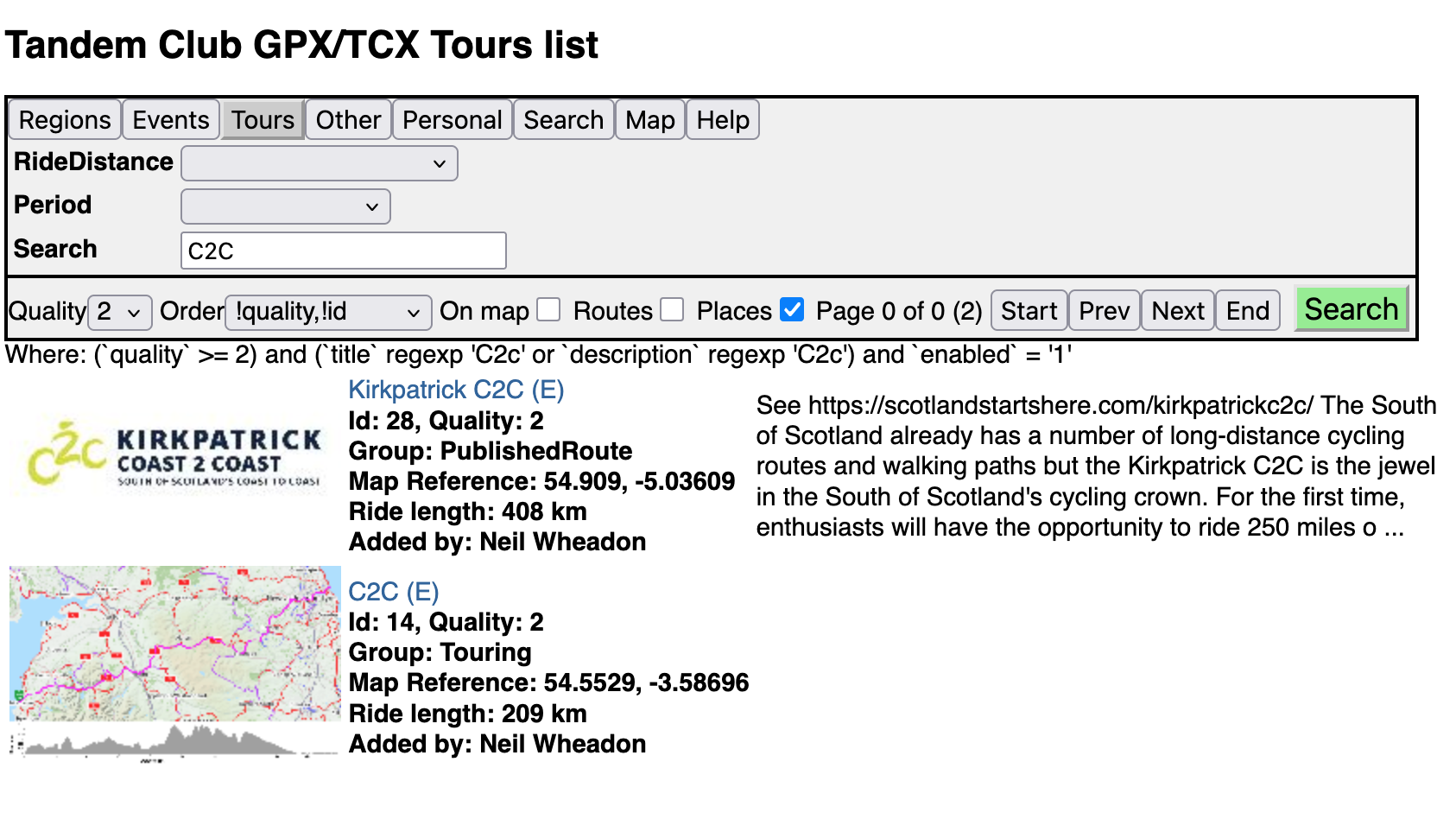
Task: Open the Map tab
Action: point(649,120)
